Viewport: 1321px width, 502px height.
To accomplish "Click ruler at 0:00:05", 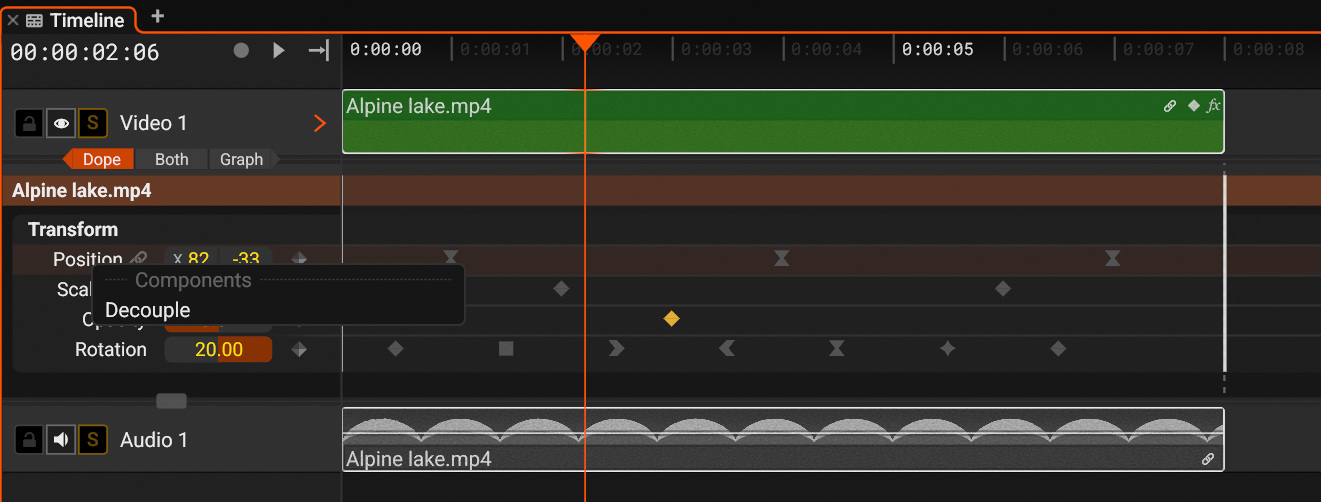I will 937,49.
